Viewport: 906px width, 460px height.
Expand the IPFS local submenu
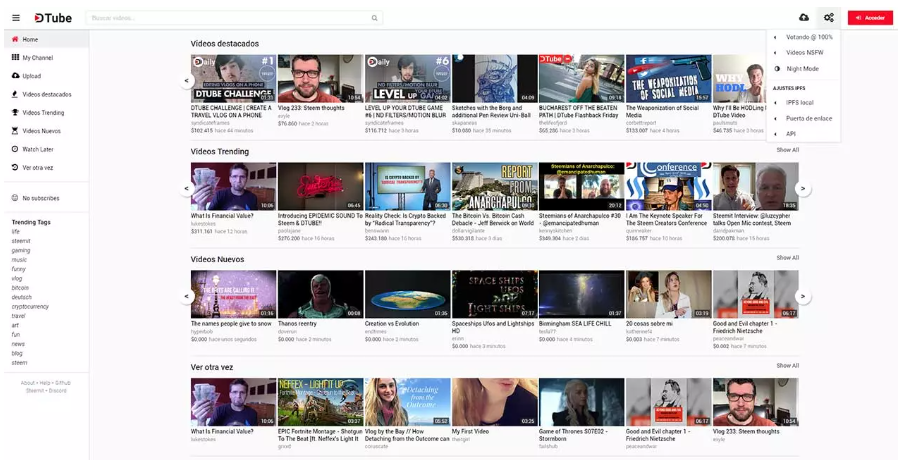click(799, 102)
